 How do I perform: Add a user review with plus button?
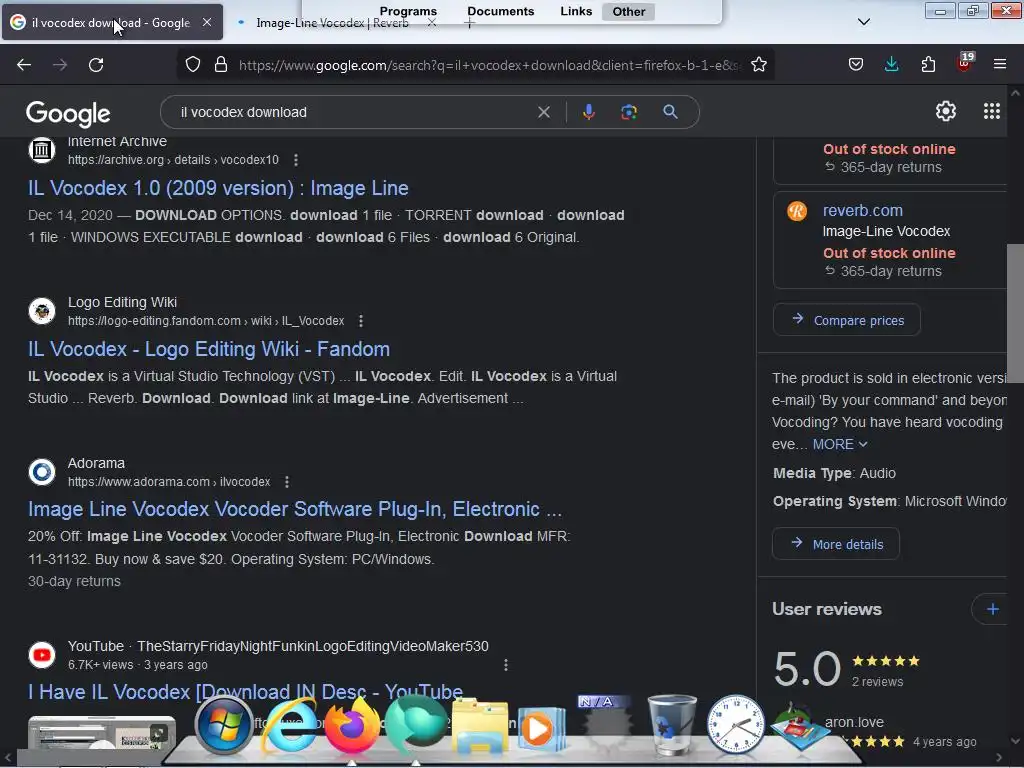(992, 609)
